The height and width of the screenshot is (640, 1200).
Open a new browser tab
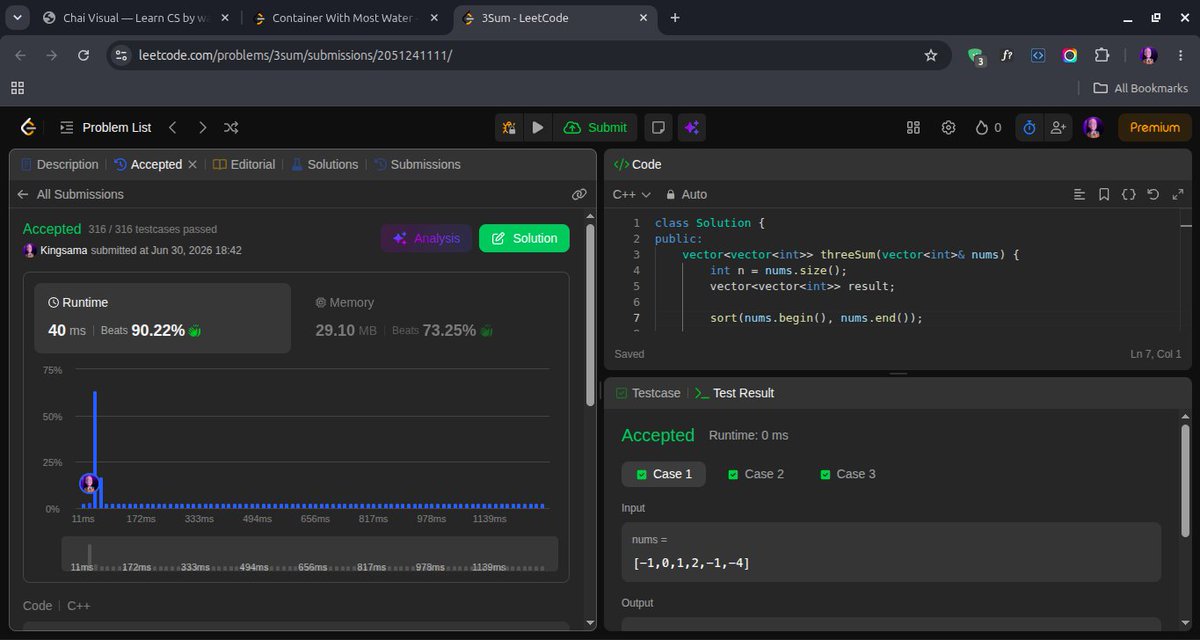point(675,18)
